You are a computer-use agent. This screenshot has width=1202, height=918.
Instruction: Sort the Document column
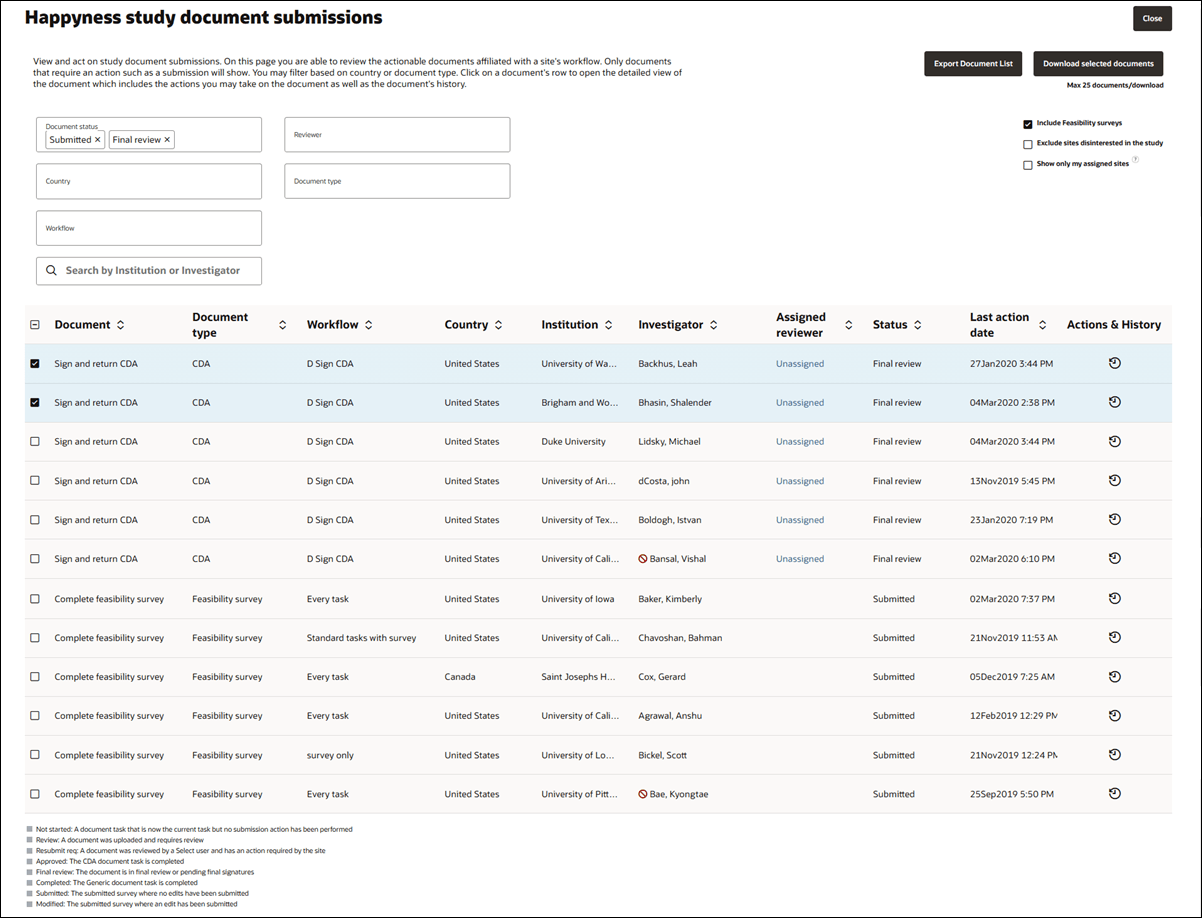click(120, 324)
